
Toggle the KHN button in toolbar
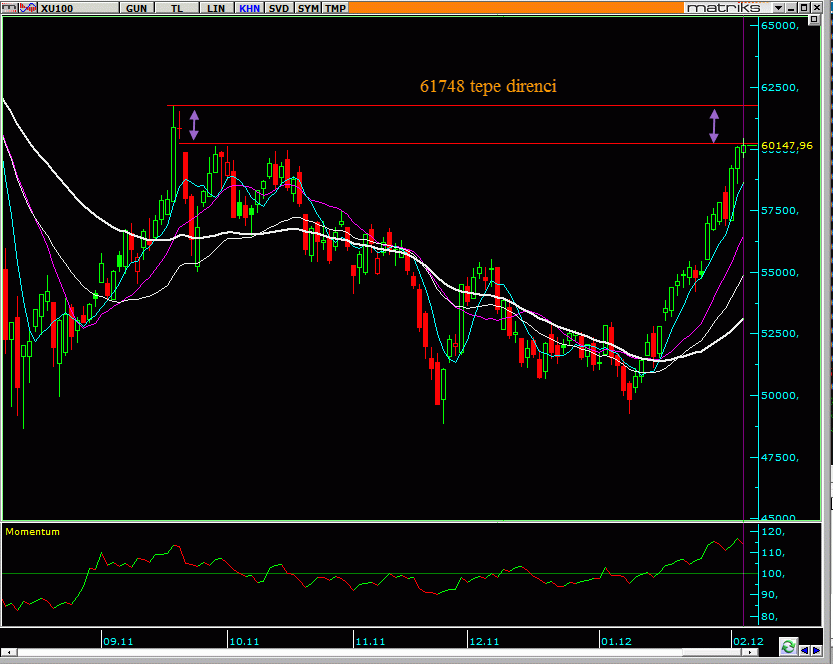[x=249, y=8]
